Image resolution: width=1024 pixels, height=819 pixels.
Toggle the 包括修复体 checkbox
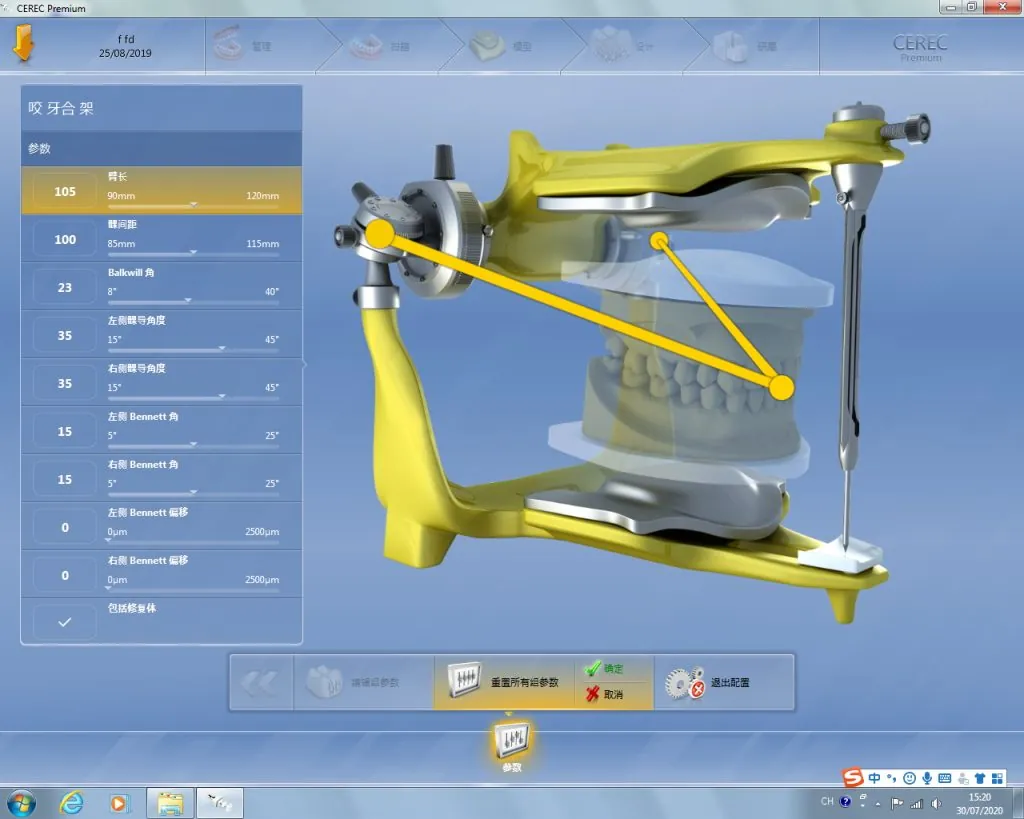coord(65,622)
